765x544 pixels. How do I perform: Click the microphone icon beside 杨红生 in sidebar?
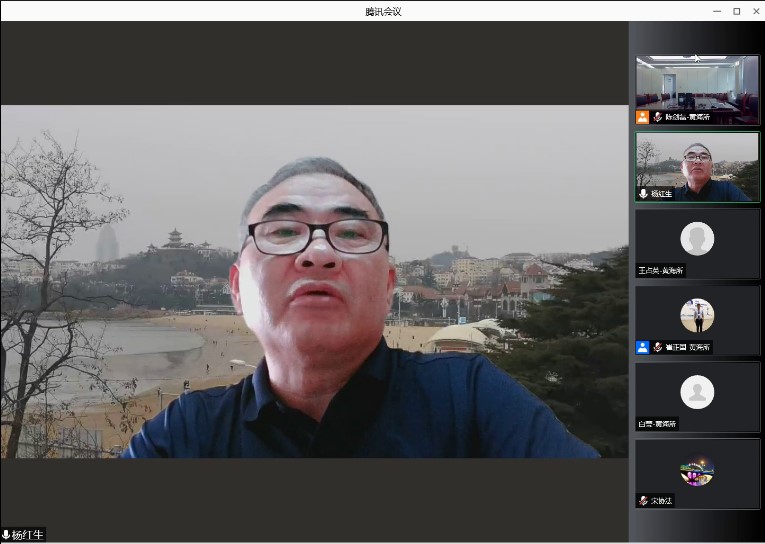(x=643, y=194)
